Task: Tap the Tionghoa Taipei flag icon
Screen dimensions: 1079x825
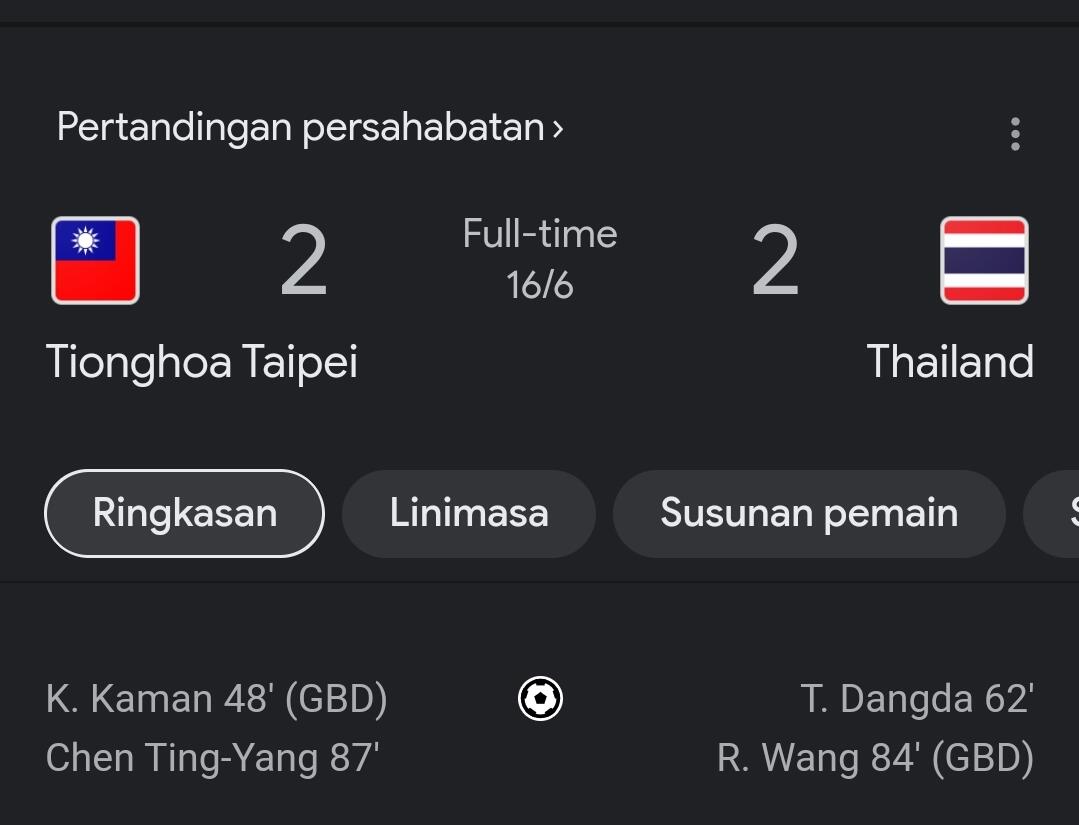Action: point(95,261)
